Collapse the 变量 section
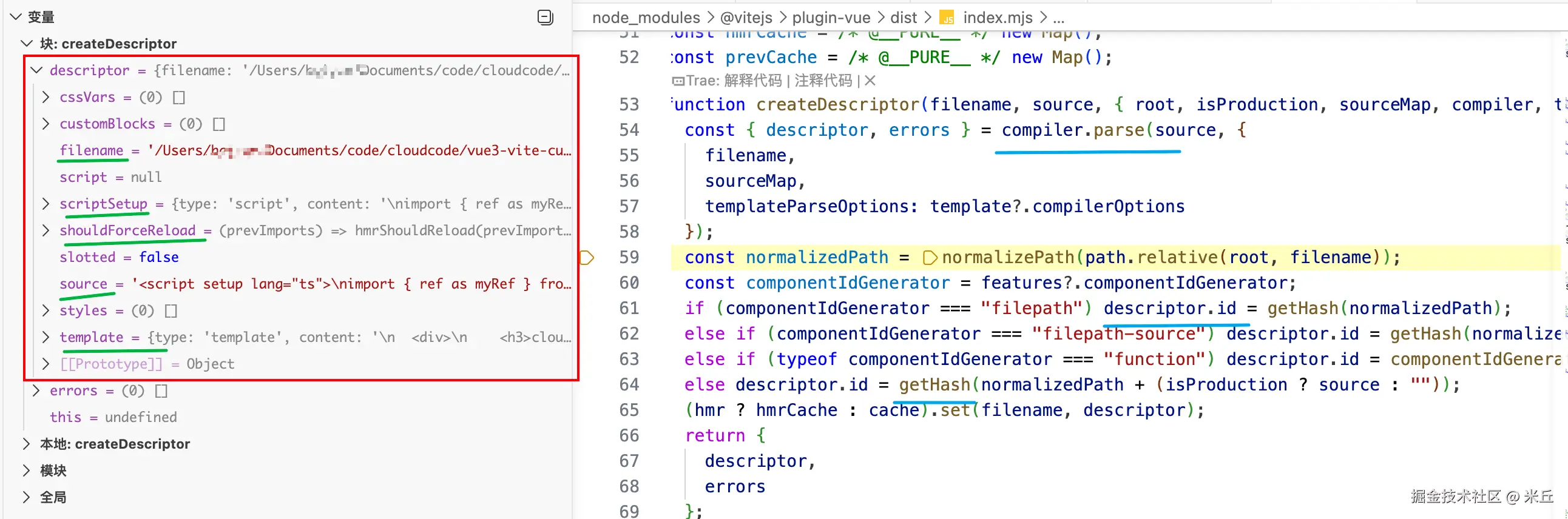The image size is (1568, 519). click(x=15, y=17)
